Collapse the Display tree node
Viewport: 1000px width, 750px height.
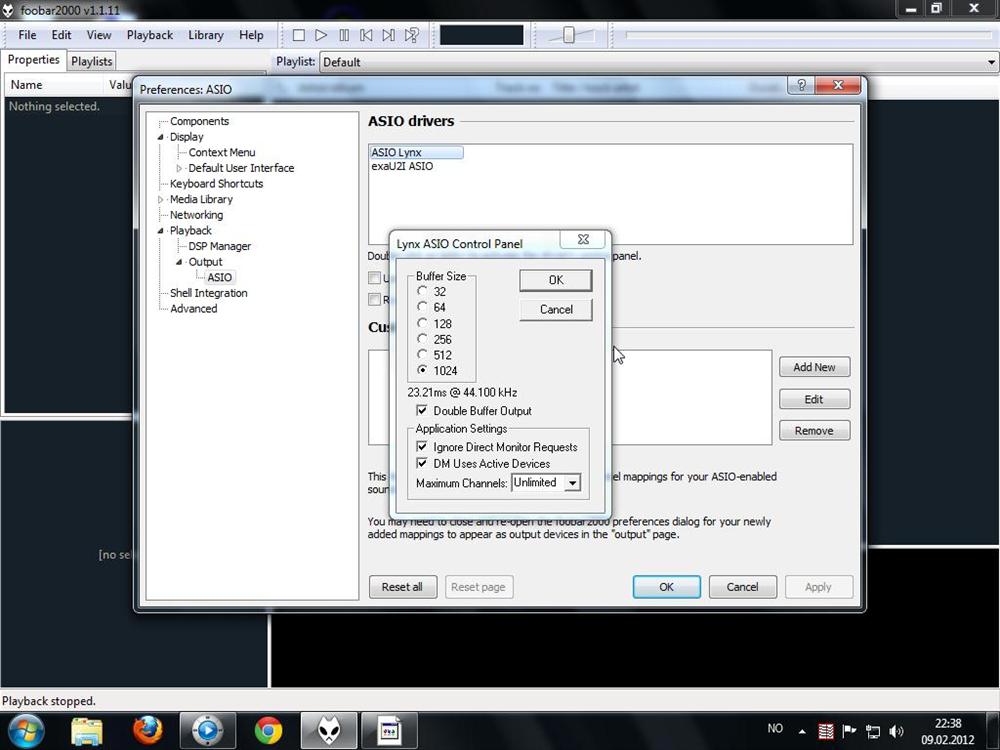click(160, 137)
